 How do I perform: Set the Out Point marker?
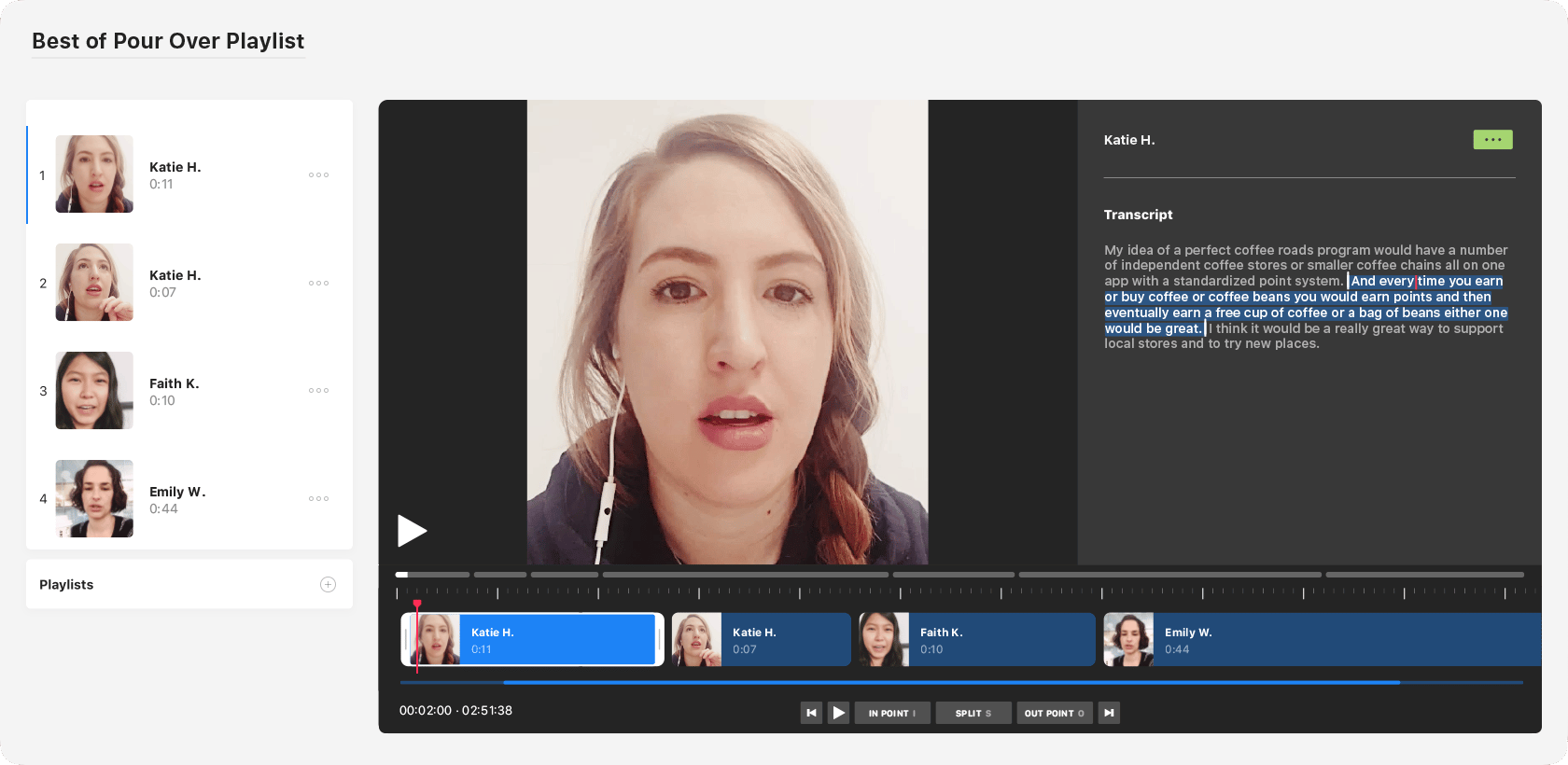pyautogui.click(x=1055, y=713)
